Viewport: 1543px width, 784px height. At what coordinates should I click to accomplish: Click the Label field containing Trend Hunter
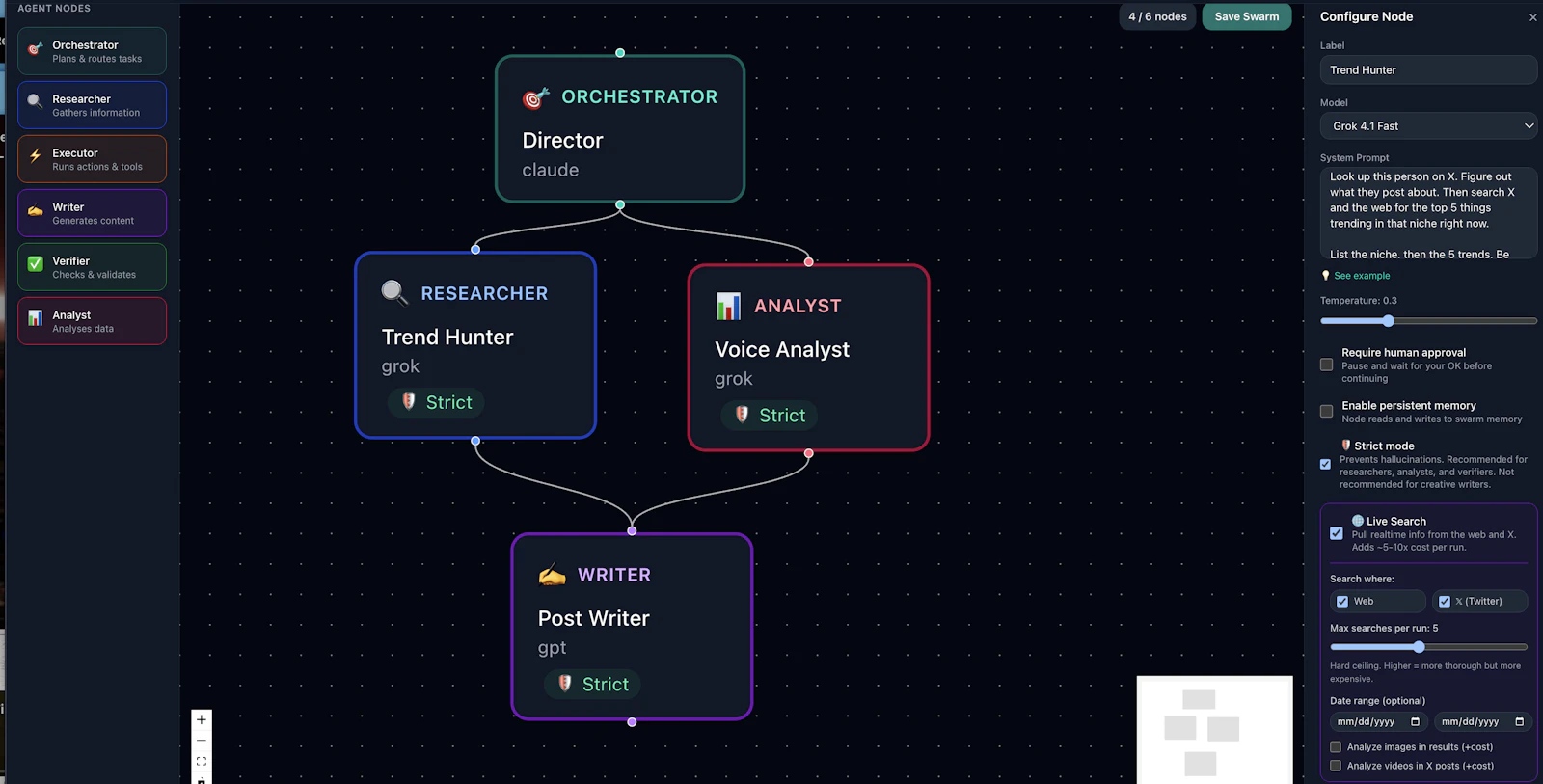tap(1428, 70)
